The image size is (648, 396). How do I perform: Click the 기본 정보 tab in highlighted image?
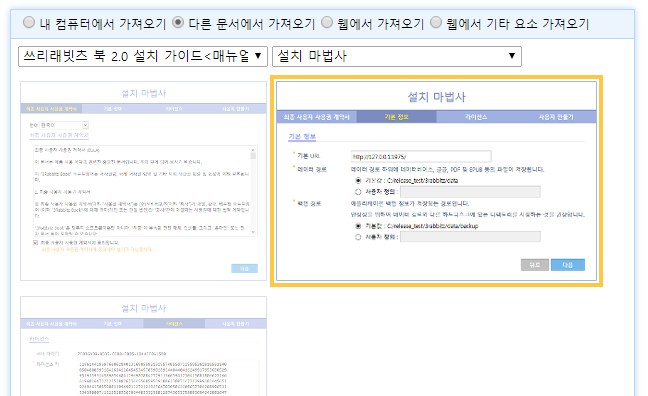(x=396, y=117)
